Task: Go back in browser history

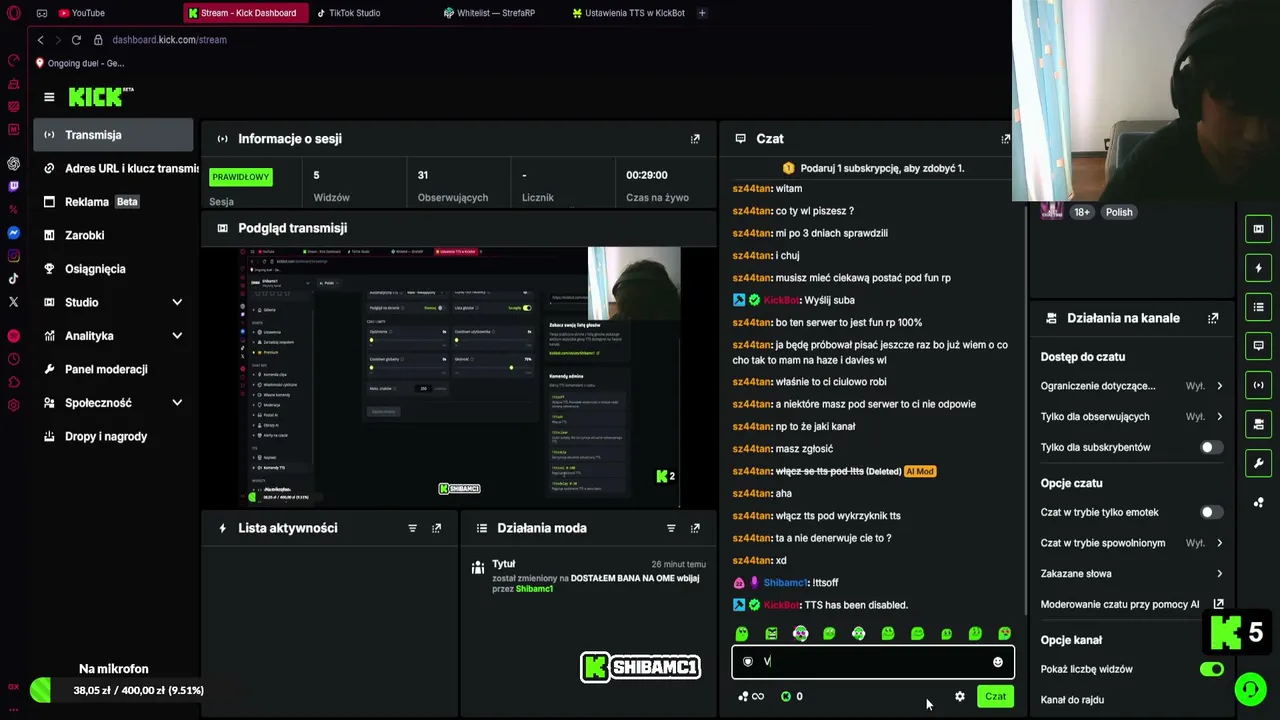Action: (x=40, y=40)
